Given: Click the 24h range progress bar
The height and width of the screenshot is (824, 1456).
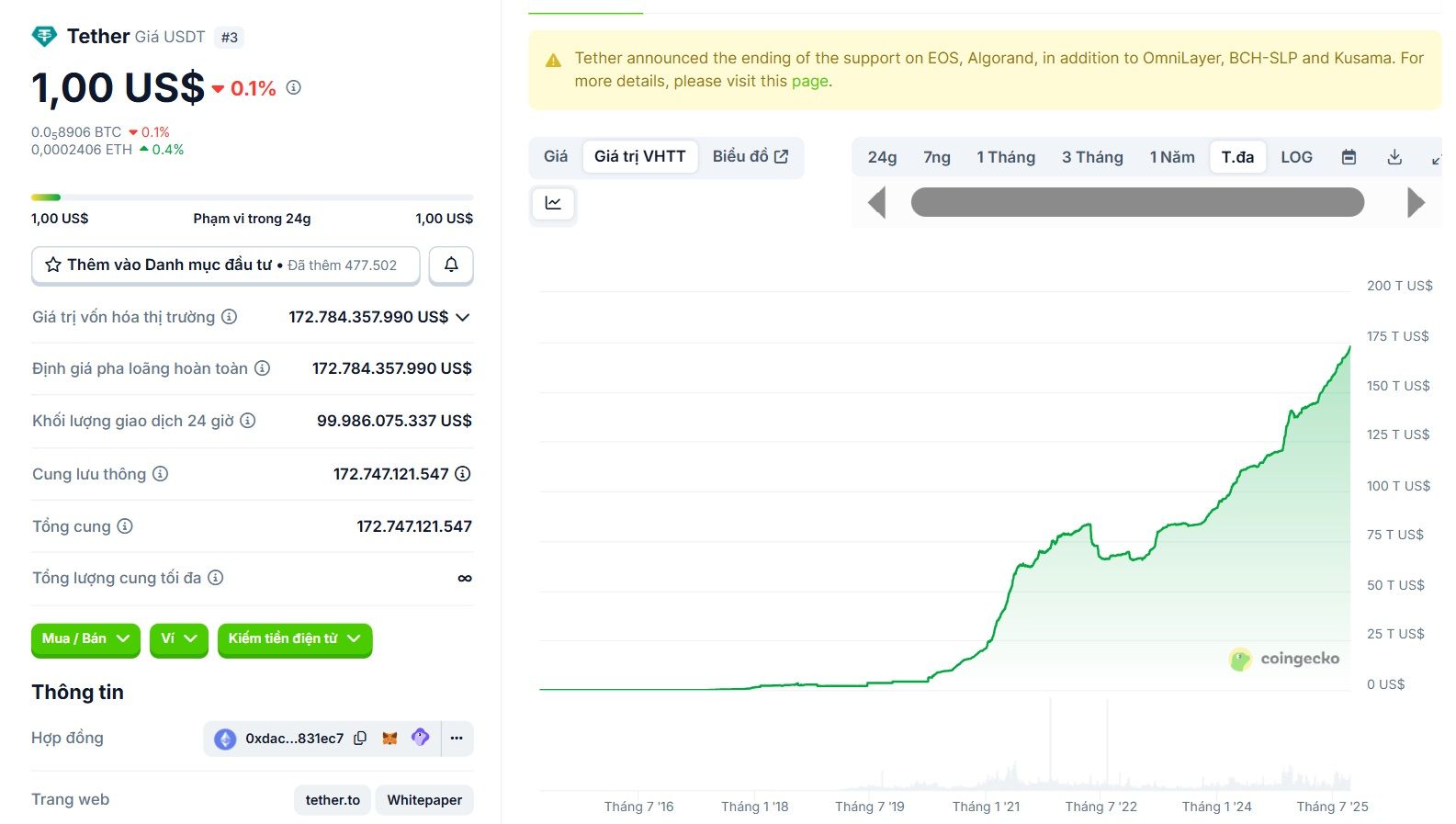Looking at the screenshot, I should 253,198.
